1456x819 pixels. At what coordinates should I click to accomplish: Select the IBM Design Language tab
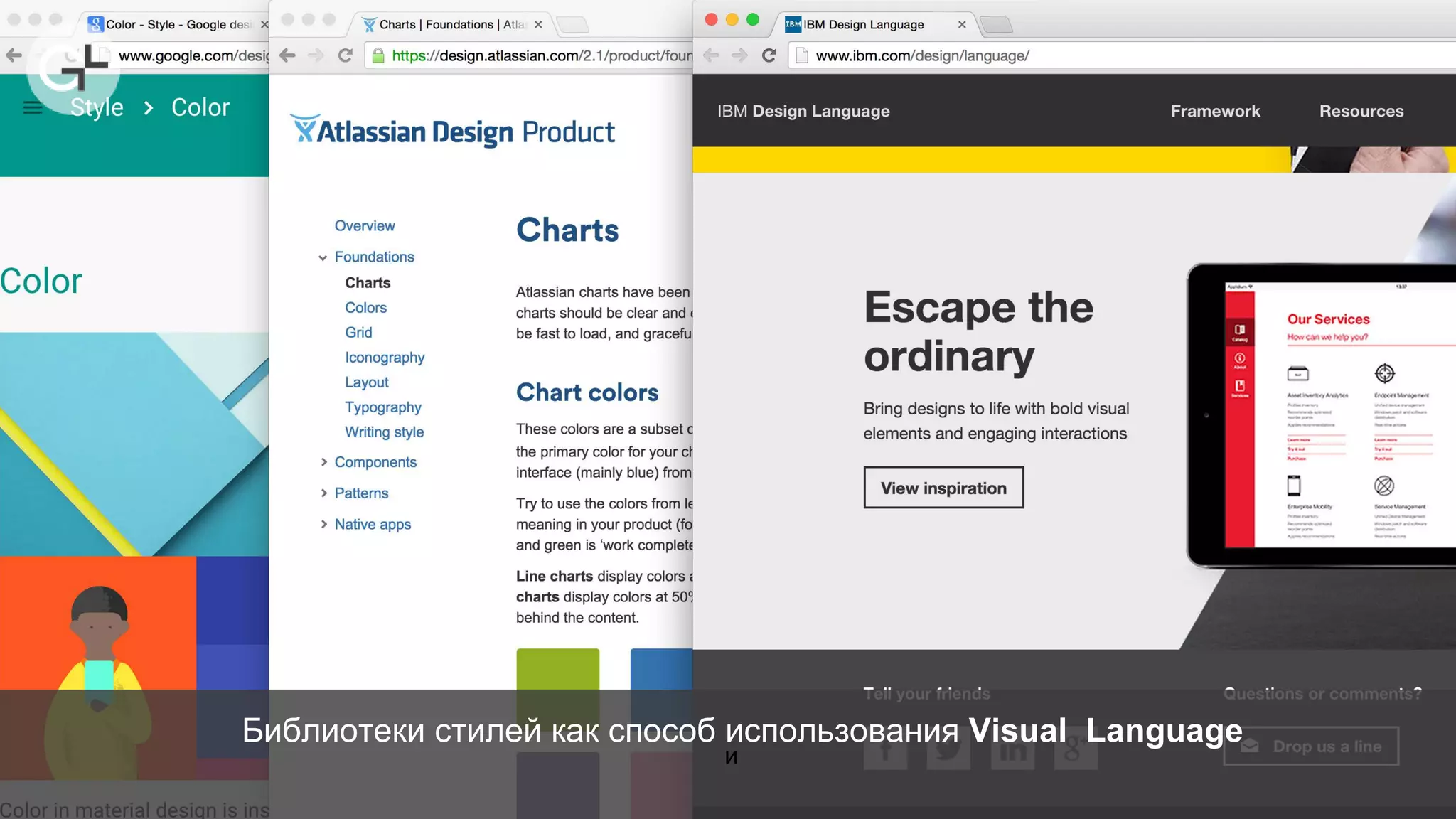coord(873,24)
